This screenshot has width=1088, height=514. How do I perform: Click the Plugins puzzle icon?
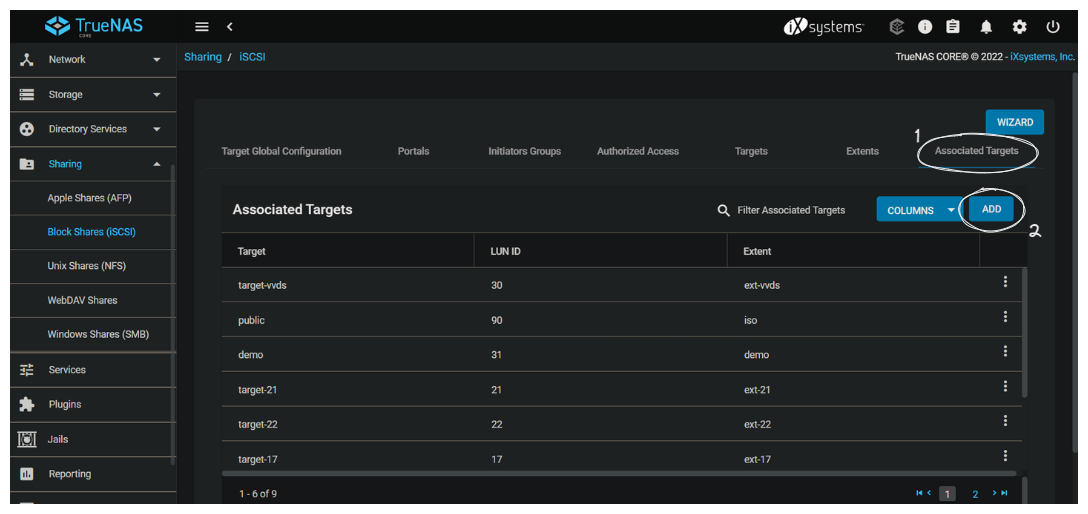(x=26, y=404)
